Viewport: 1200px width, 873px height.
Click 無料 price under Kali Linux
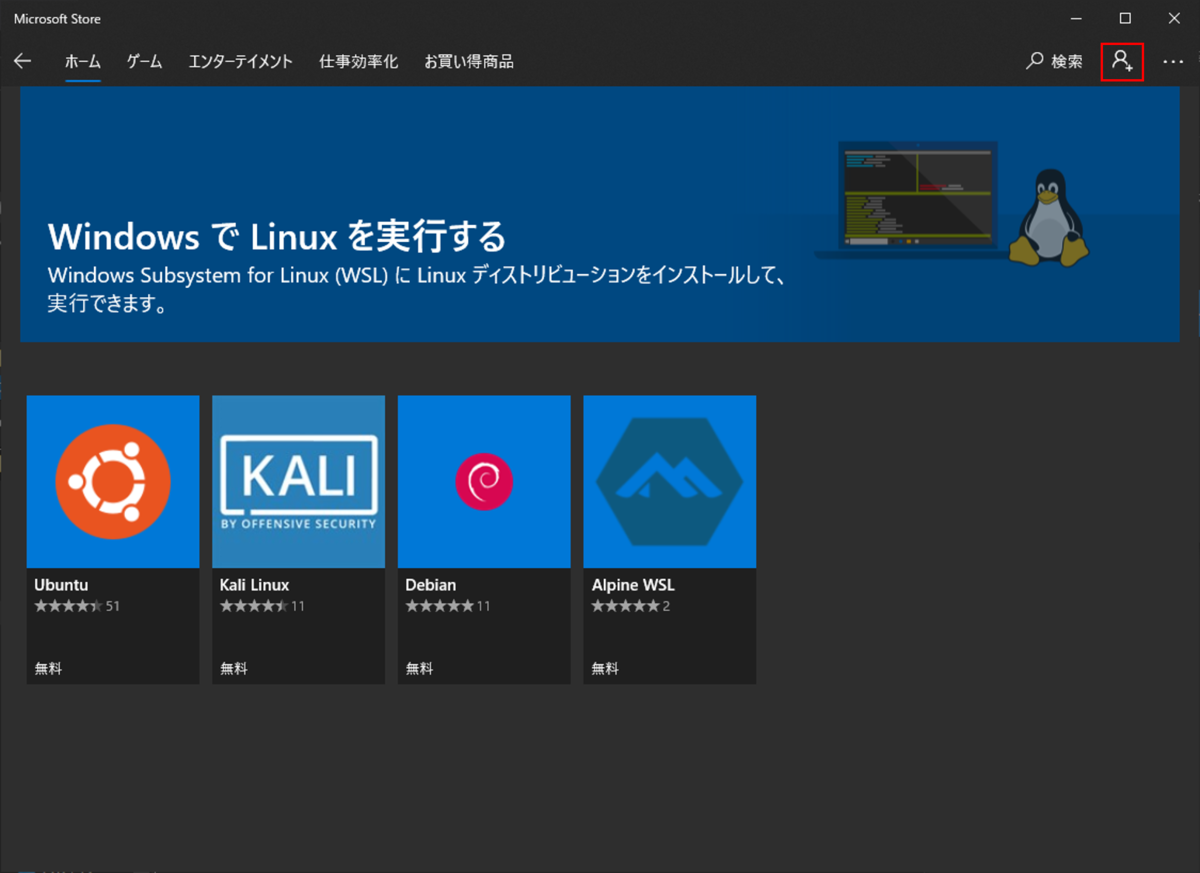[234, 668]
